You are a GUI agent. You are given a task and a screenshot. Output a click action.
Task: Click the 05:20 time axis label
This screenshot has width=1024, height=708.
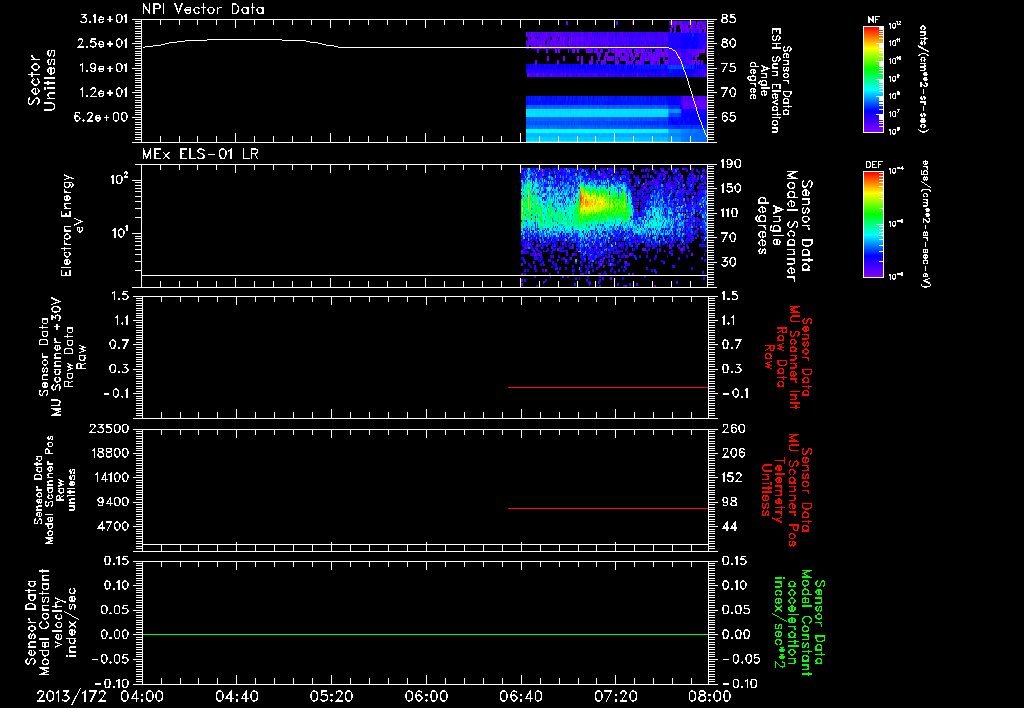331,696
